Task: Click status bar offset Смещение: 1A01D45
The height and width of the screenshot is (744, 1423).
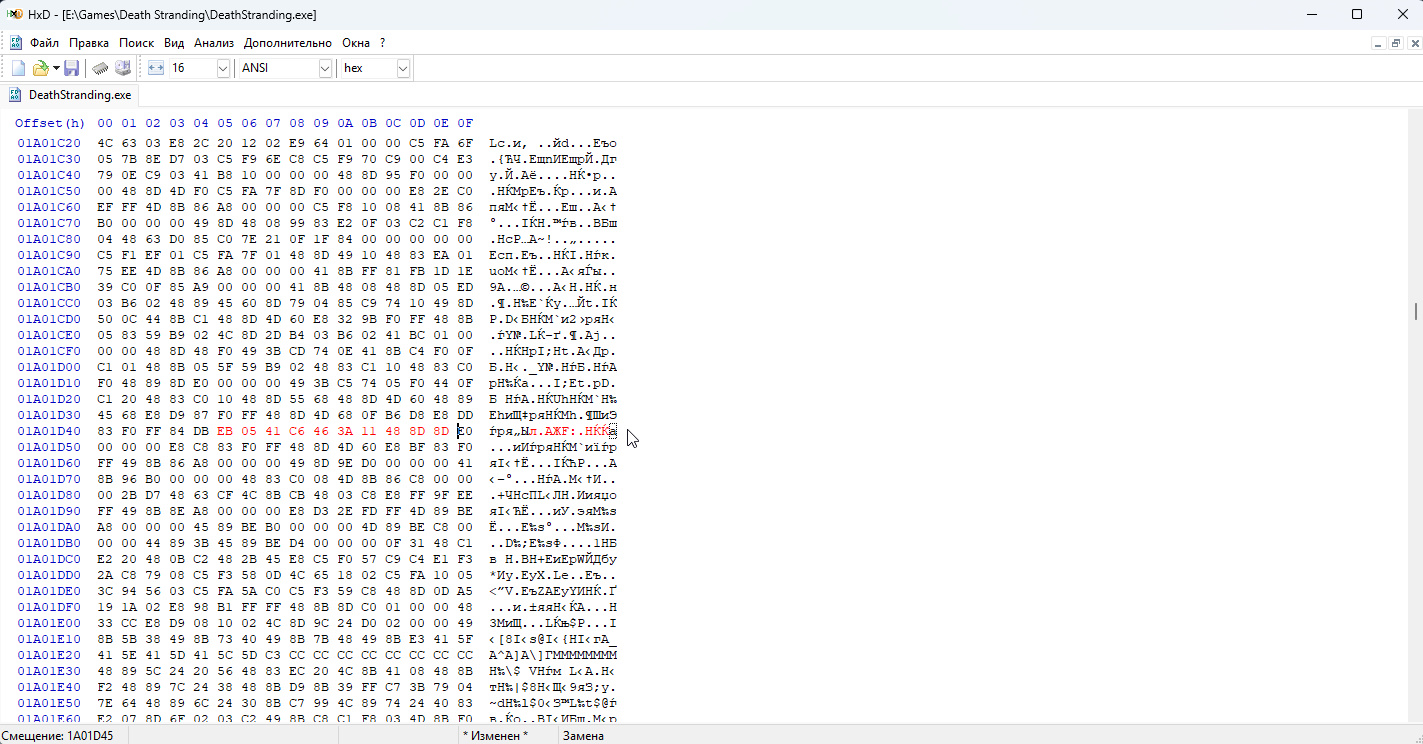Action: tap(57, 736)
